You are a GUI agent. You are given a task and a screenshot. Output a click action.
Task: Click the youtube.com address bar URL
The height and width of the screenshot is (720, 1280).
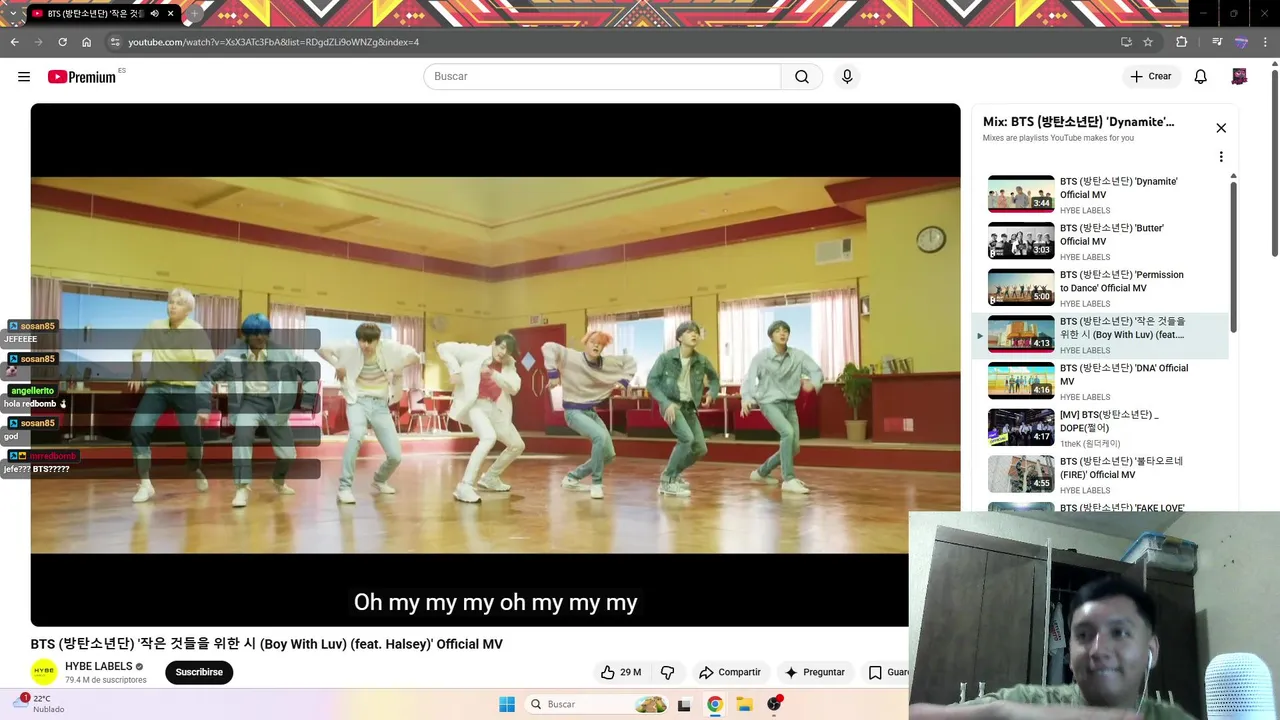[273, 42]
